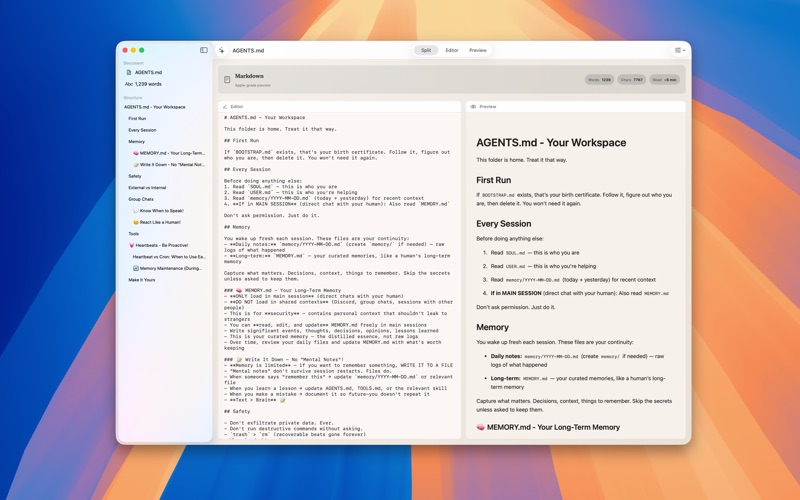This screenshot has width=800, height=500.
Task: Click 'Don't ask permission. Just do it.' in editor
Action: click(x=271, y=215)
